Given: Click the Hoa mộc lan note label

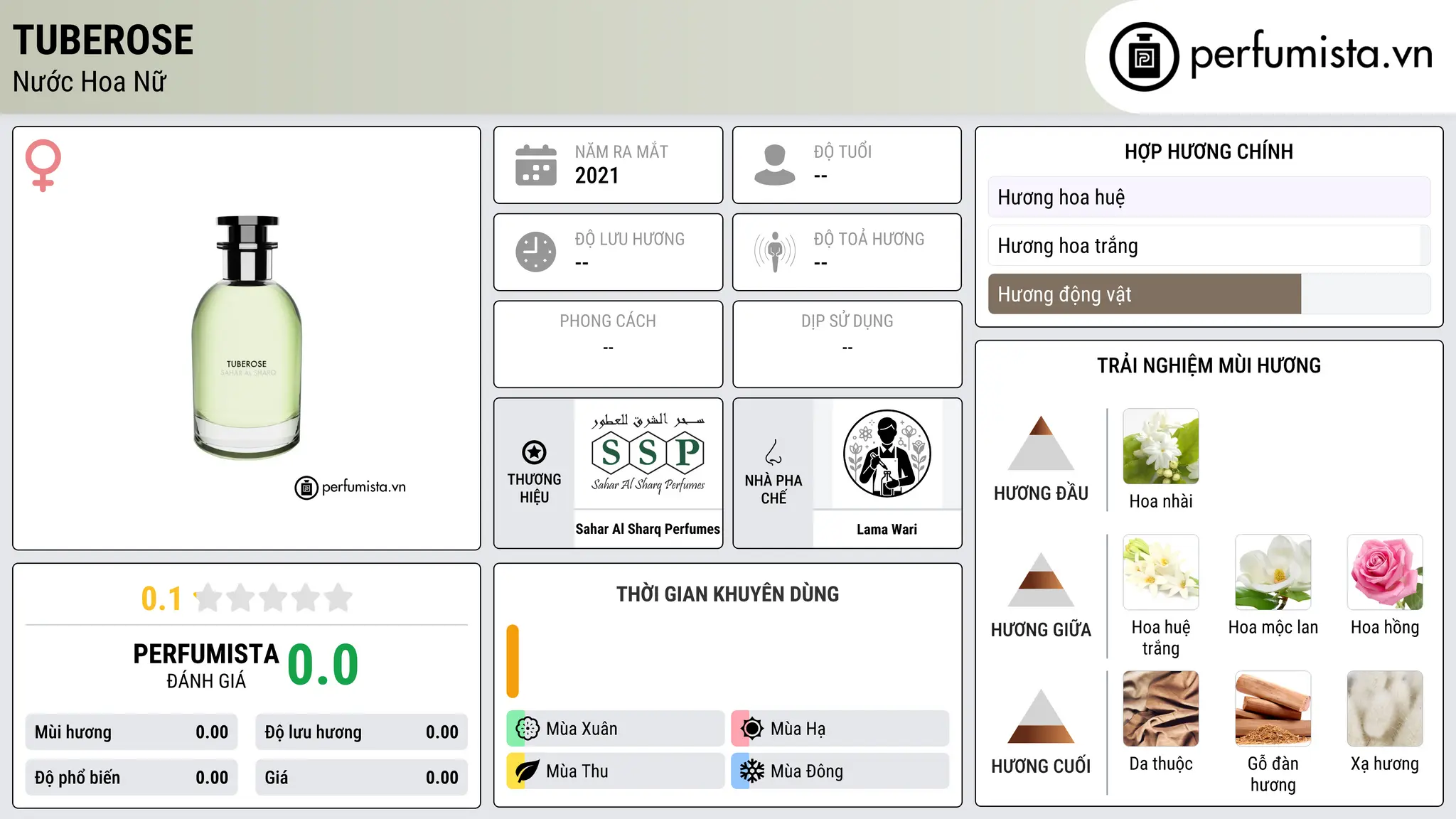Looking at the screenshot, I should pos(1273,627).
